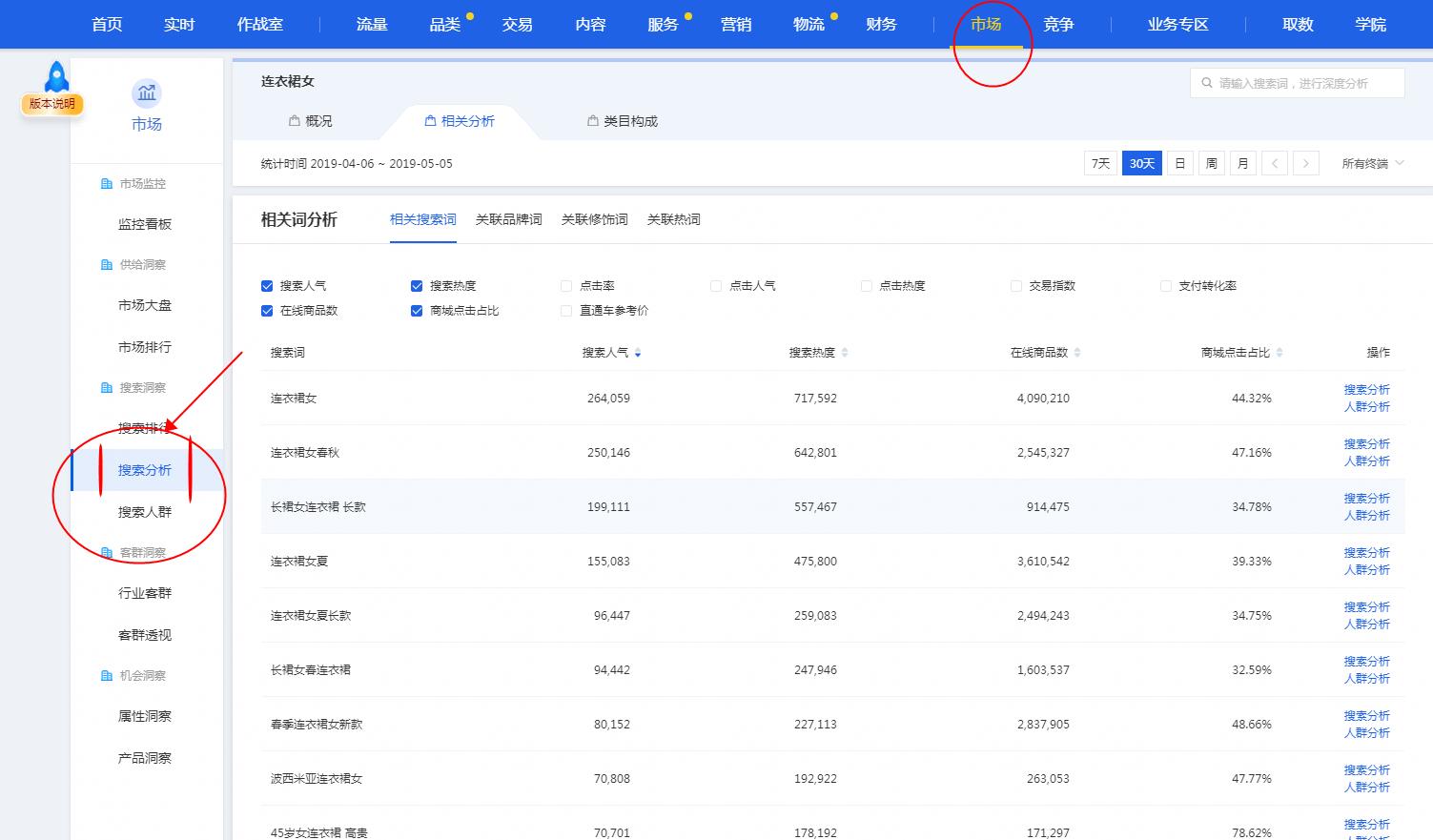Click 人群分析 link for 连衣裙女春秋

(x=1366, y=461)
